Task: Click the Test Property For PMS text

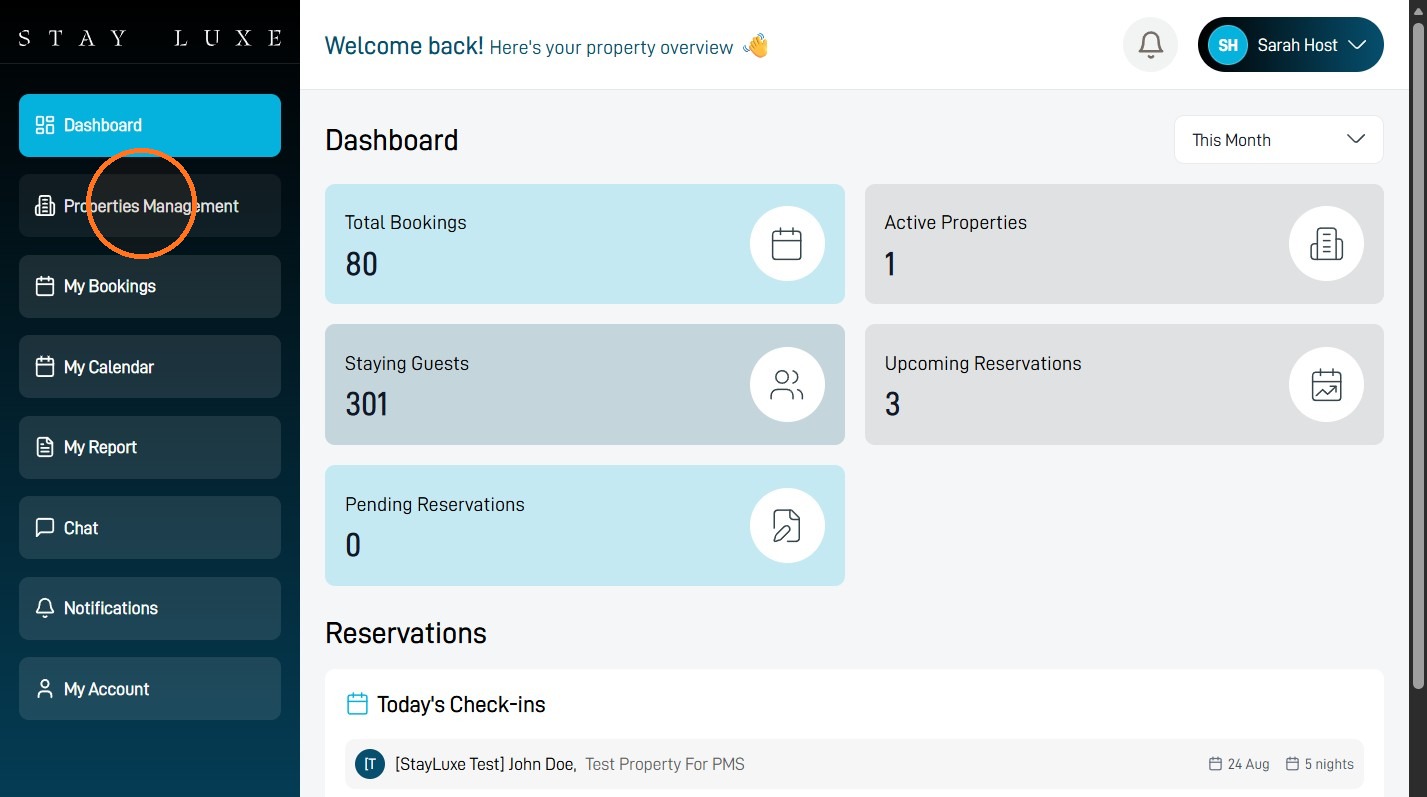Action: pyautogui.click(x=665, y=764)
